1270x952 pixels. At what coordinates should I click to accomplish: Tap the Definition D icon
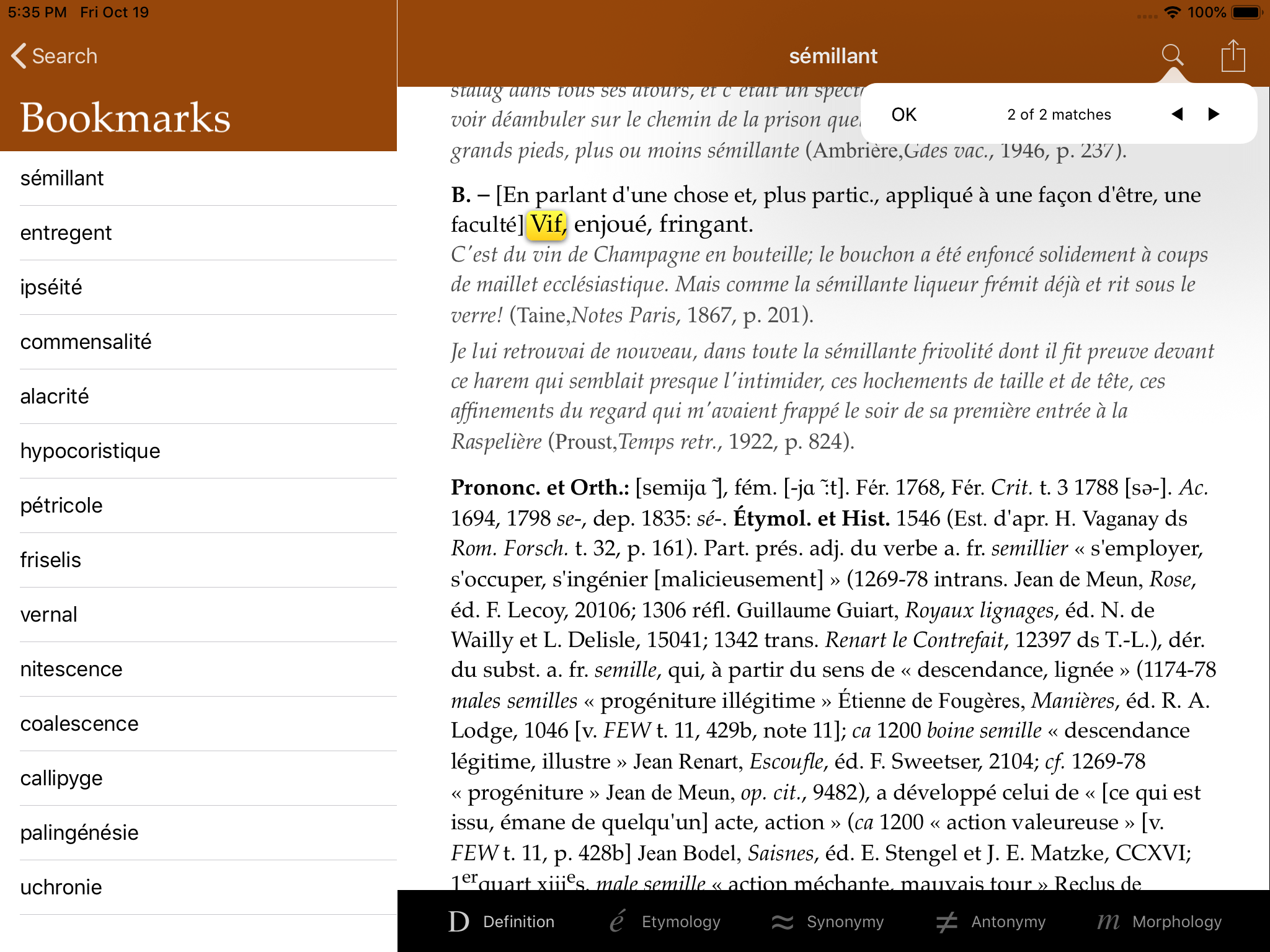(x=459, y=922)
